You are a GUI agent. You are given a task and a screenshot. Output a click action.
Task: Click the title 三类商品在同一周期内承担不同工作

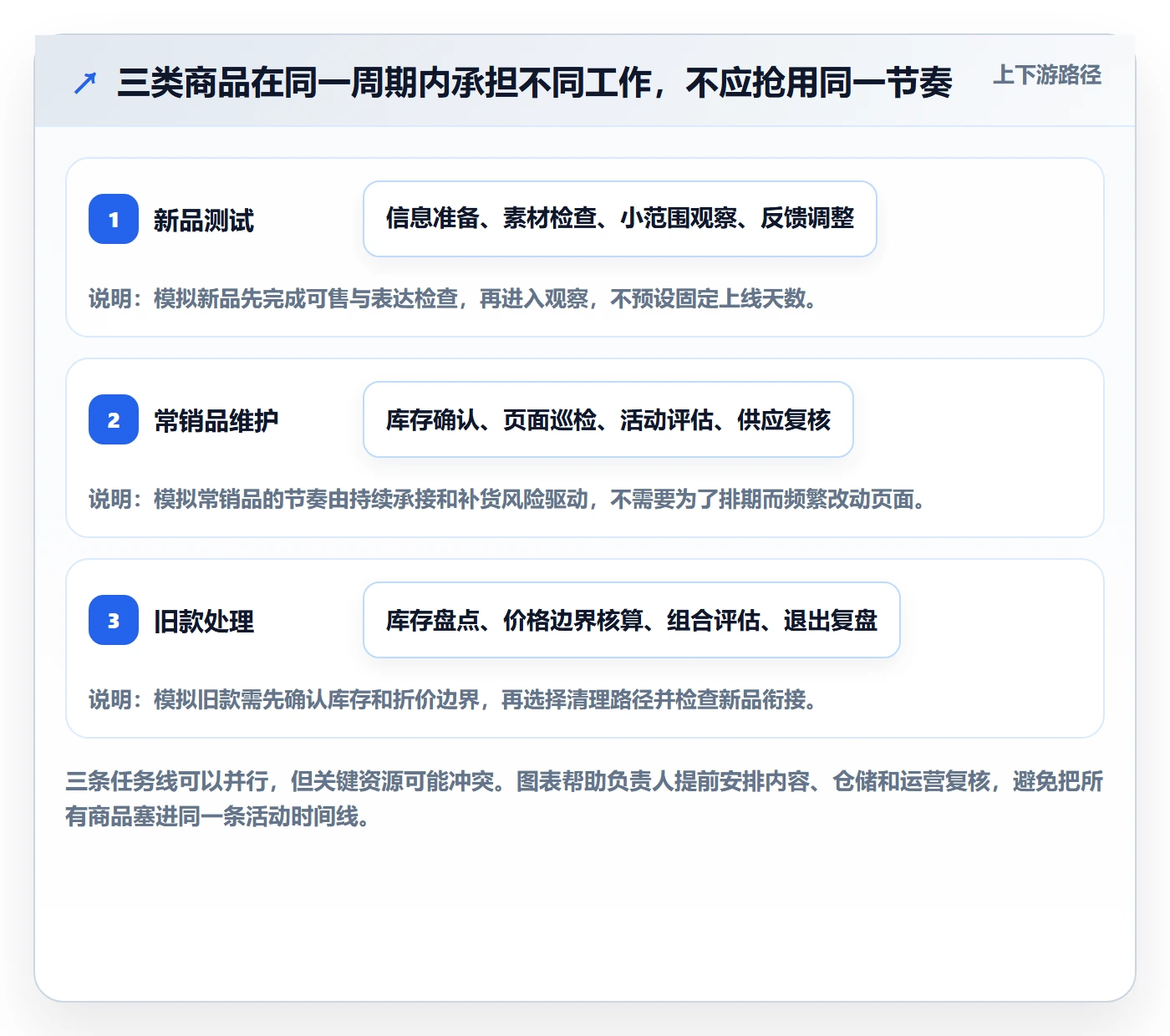(x=535, y=83)
